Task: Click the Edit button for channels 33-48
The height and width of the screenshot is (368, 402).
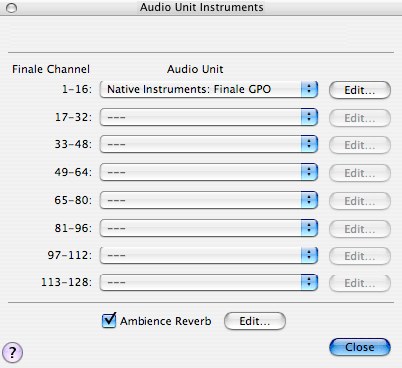Action: pos(360,145)
